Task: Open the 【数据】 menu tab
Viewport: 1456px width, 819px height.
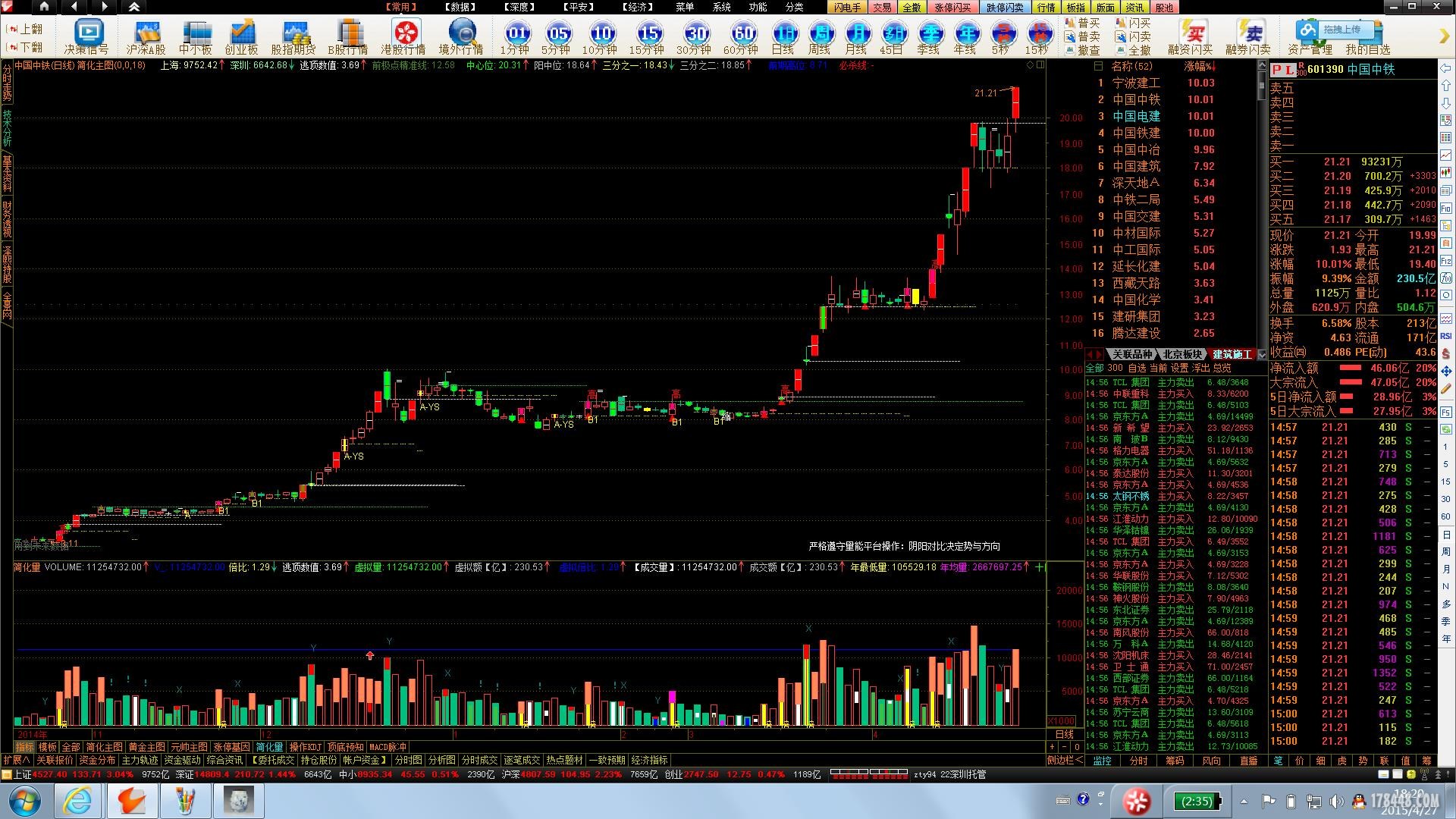Action: pyautogui.click(x=460, y=7)
